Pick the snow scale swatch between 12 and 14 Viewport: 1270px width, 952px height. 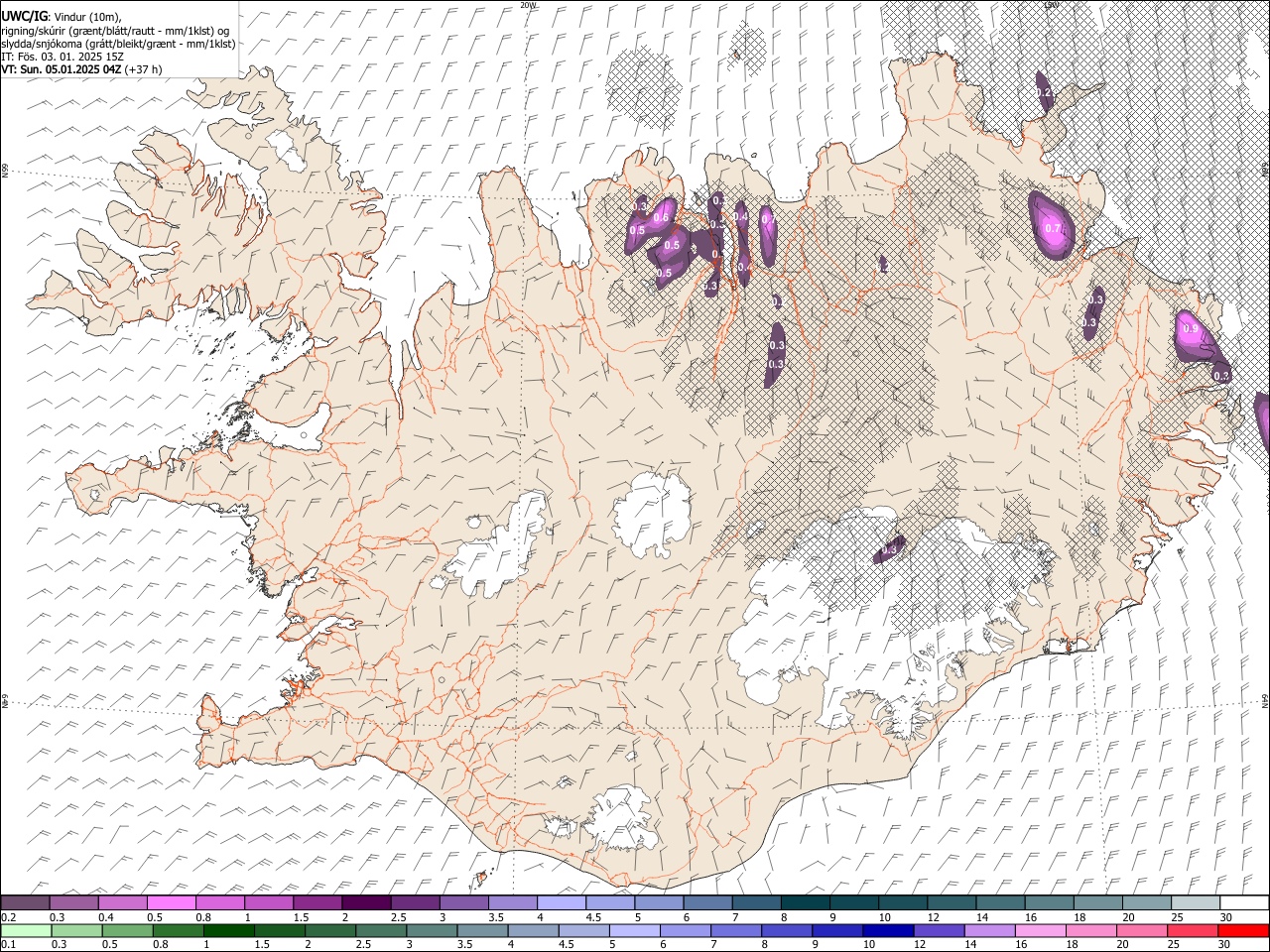click(x=951, y=903)
